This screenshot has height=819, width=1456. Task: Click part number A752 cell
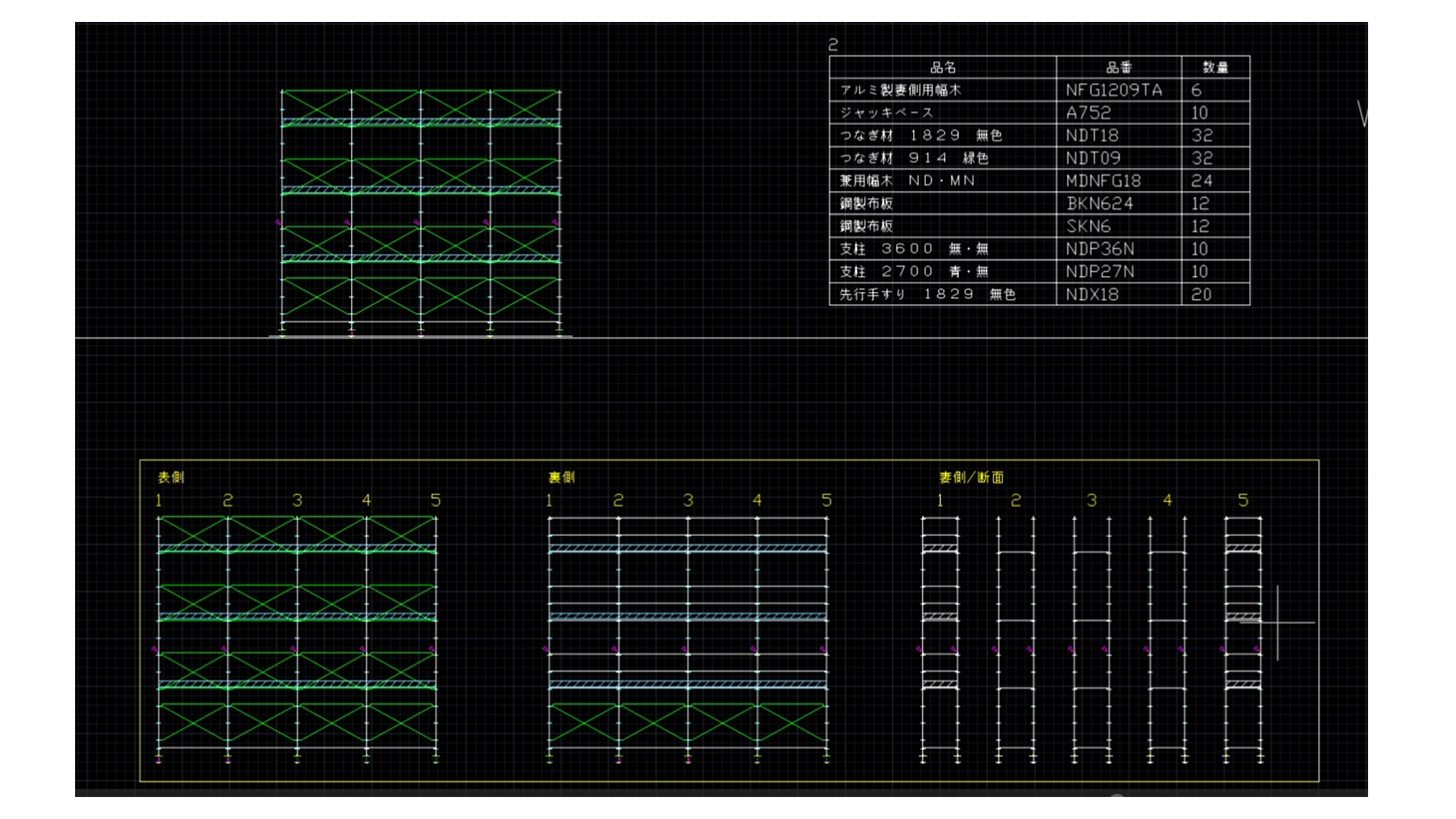click(1088, 113)
